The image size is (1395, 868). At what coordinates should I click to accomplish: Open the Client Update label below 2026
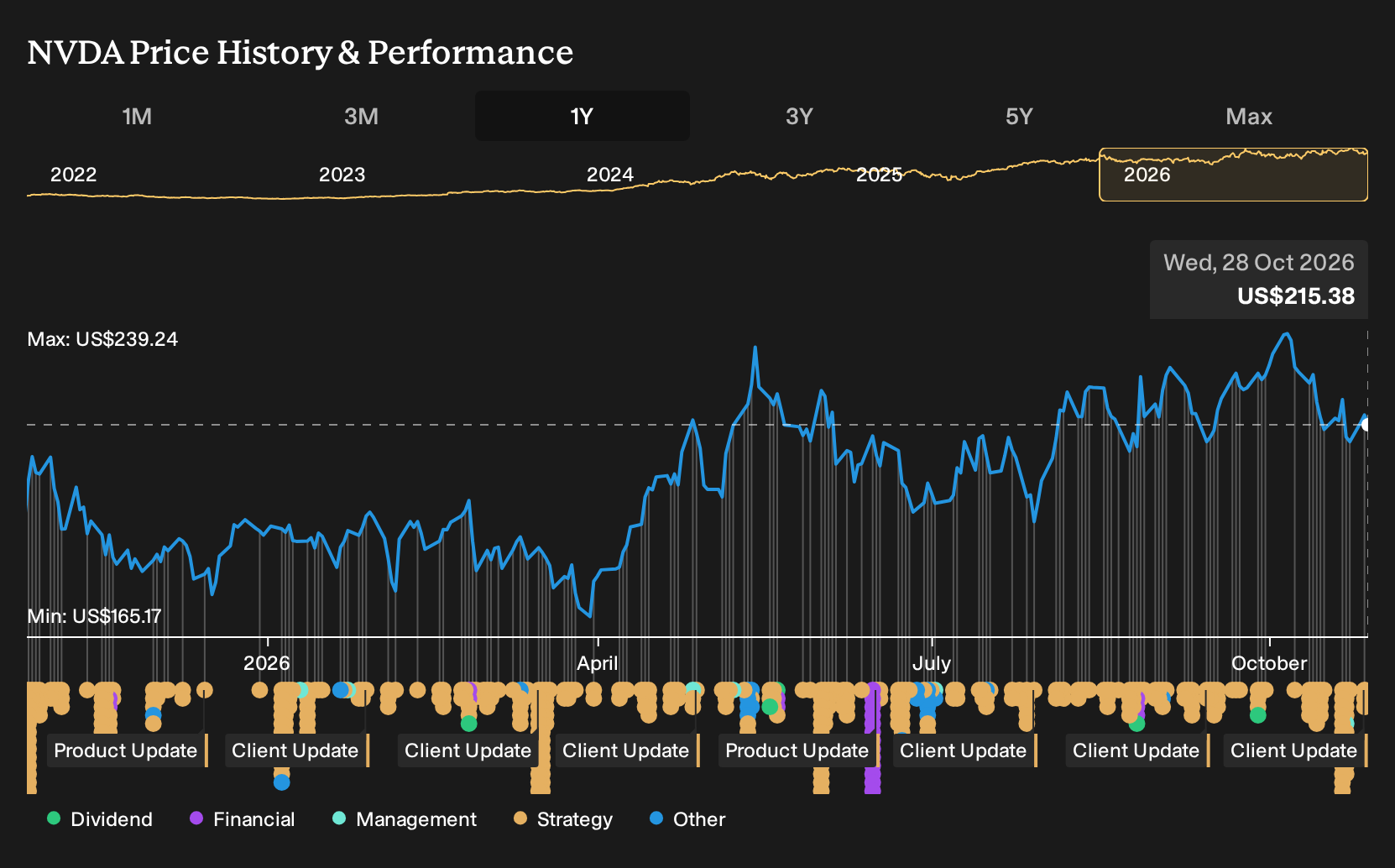[x=295, y=750]
